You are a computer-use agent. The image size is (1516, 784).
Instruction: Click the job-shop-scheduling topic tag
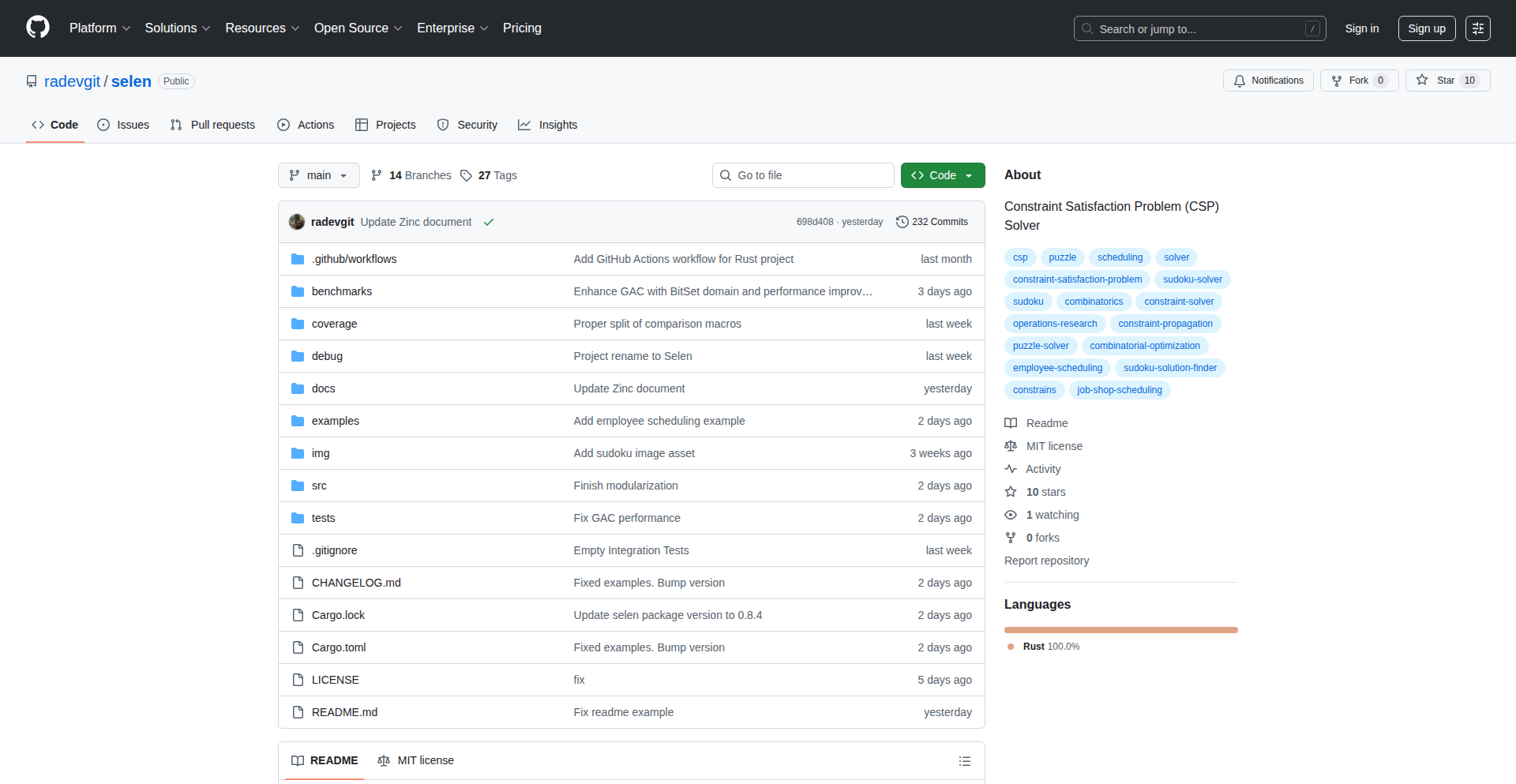(x=1119, y=390)
